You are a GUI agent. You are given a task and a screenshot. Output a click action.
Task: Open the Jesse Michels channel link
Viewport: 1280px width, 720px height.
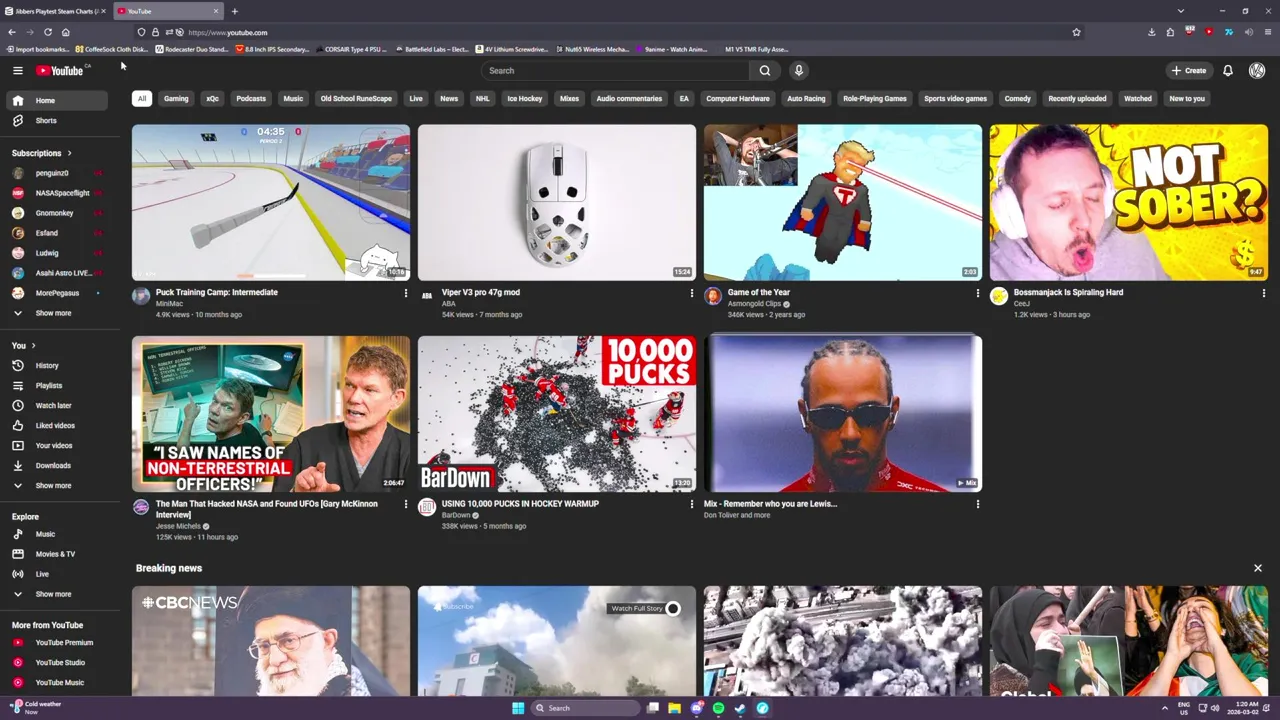point(178,526)
